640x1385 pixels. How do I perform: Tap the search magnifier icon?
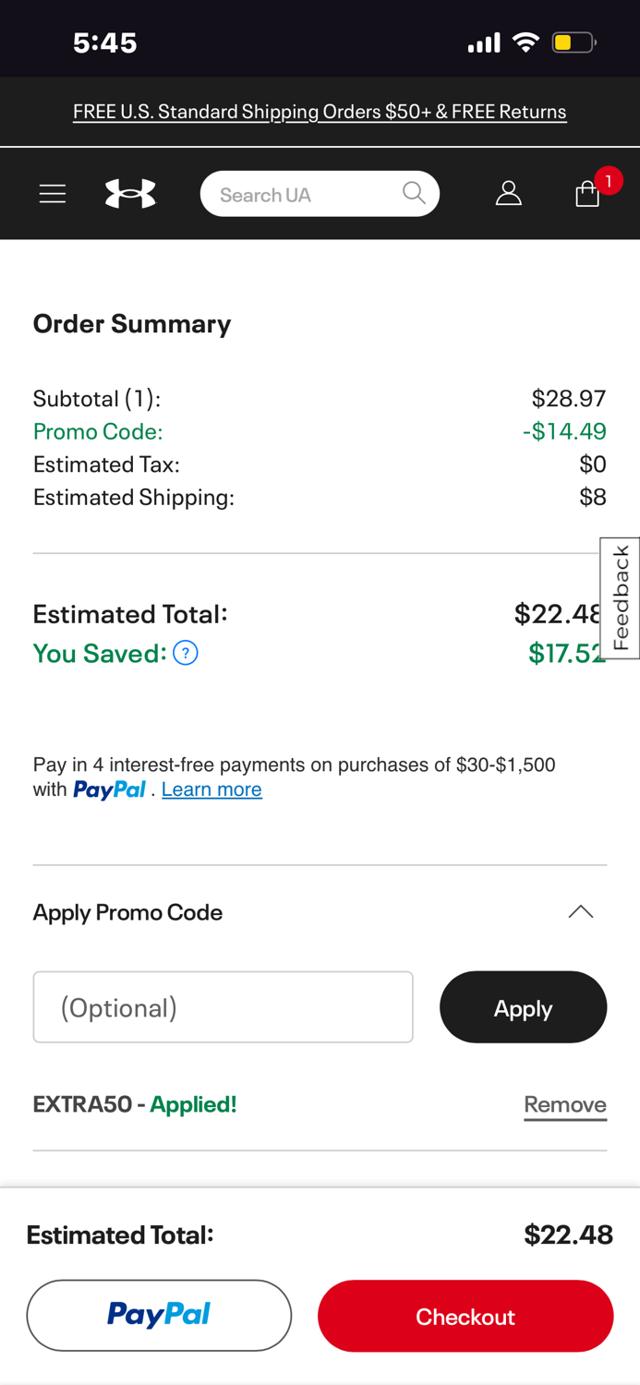point(413,193)
